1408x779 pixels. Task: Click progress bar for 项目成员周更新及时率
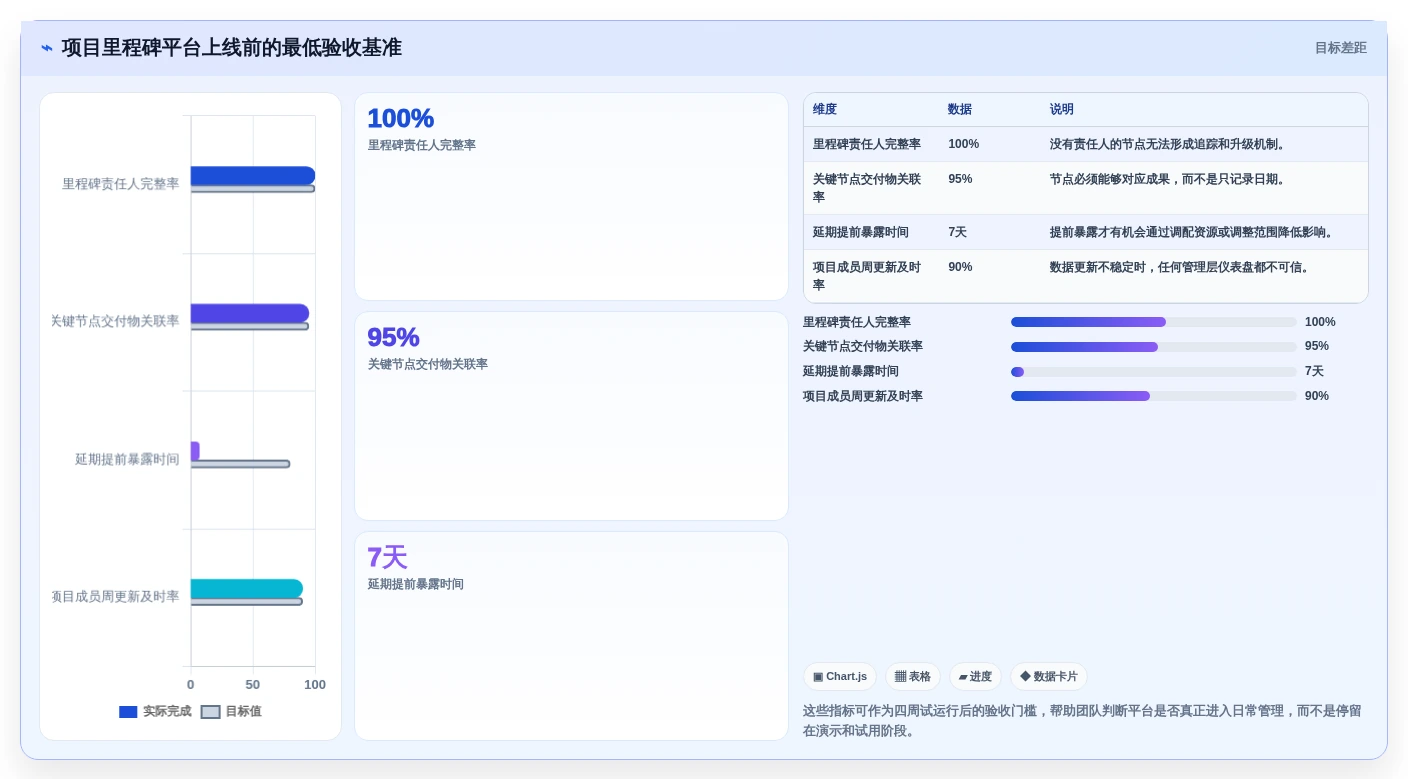1153,396
